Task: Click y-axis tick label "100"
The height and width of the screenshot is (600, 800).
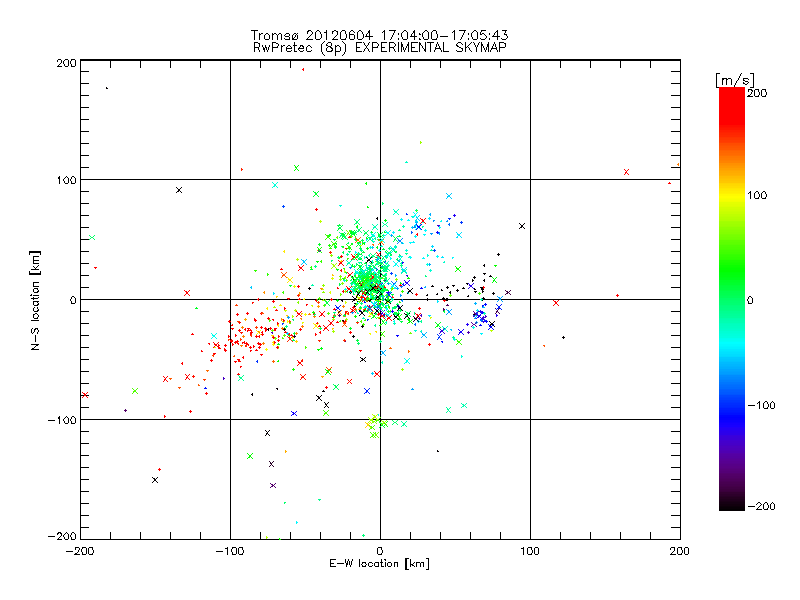Action: [x=66, y=181]
